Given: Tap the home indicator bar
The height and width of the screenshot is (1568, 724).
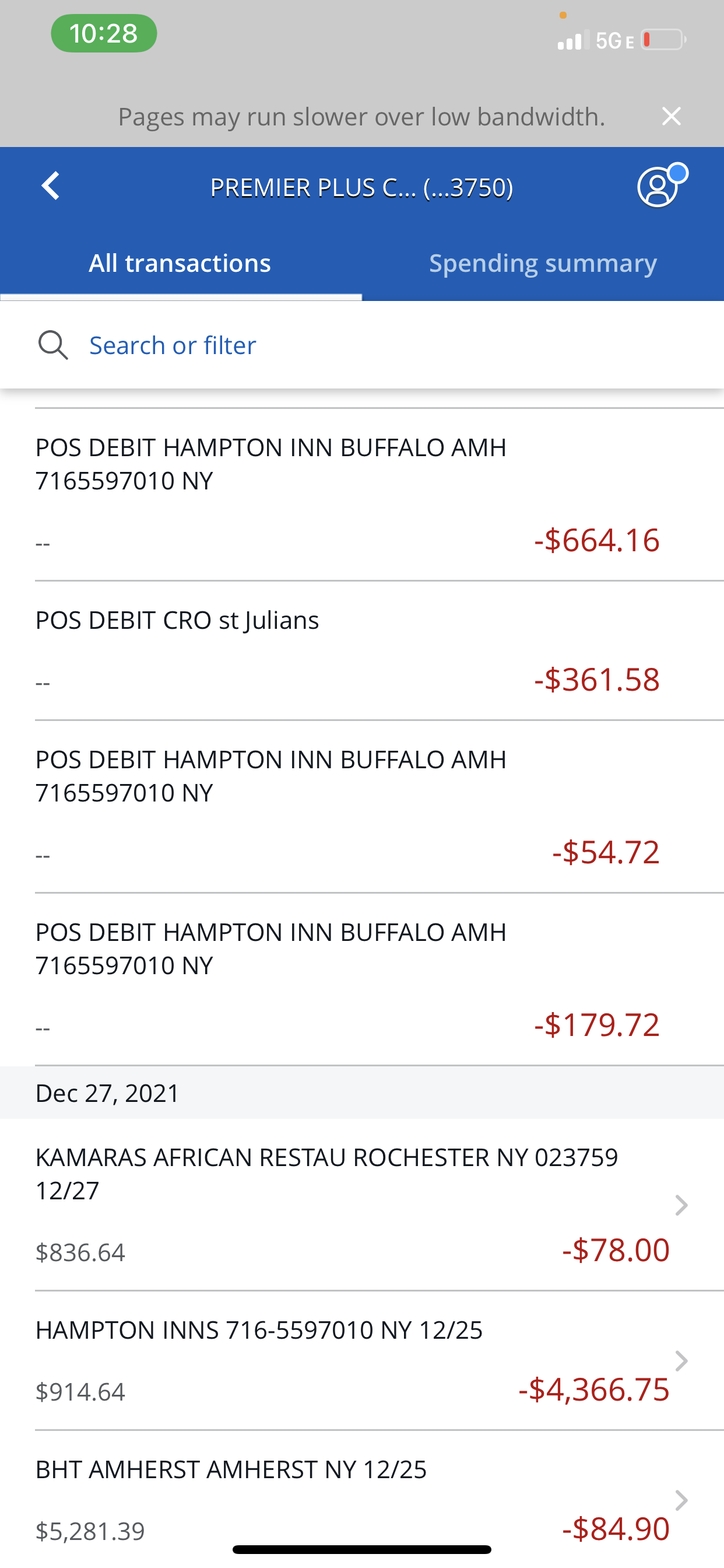Looking at the screenshot, I should tap(362, 1549).
